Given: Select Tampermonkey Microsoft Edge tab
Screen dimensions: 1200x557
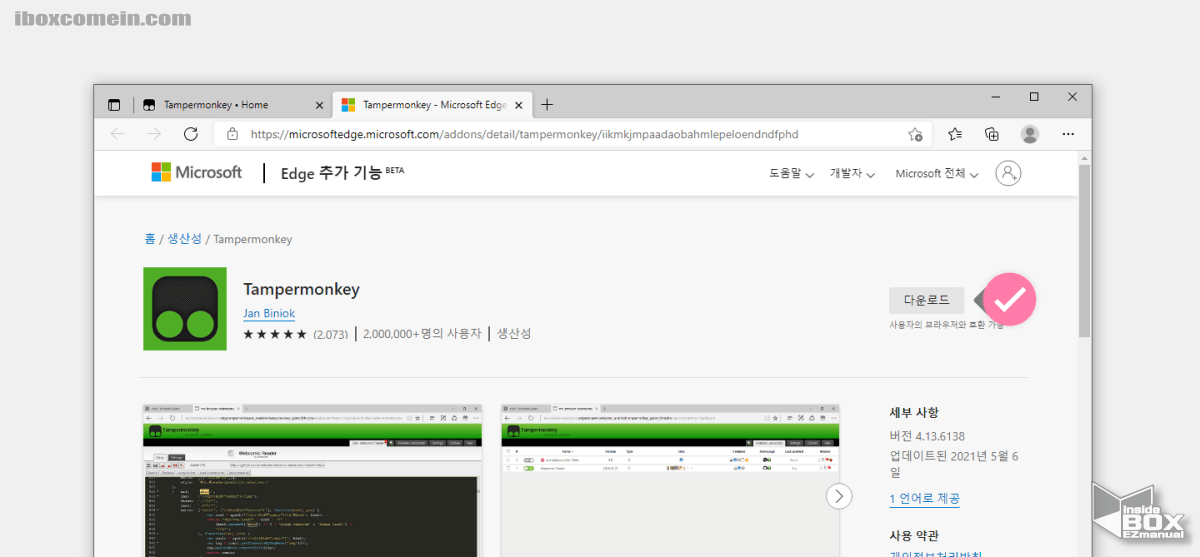Looking at the screenshot, I should [x=433, y=104].
